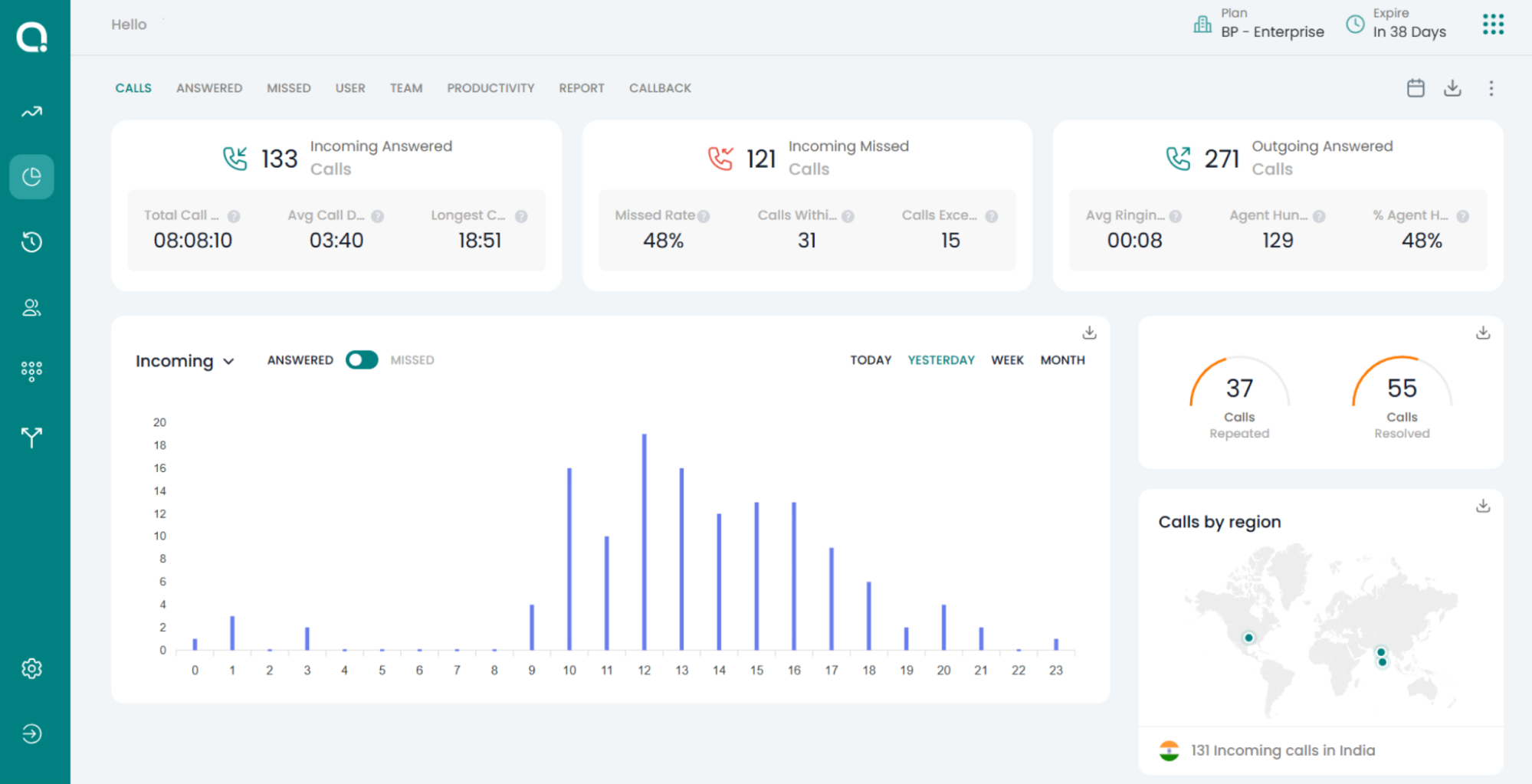Select the pie chart dashboard sidebar icon
This screenshot has width=1532, height=784.
pyautogui.click(x=31, y=177)
